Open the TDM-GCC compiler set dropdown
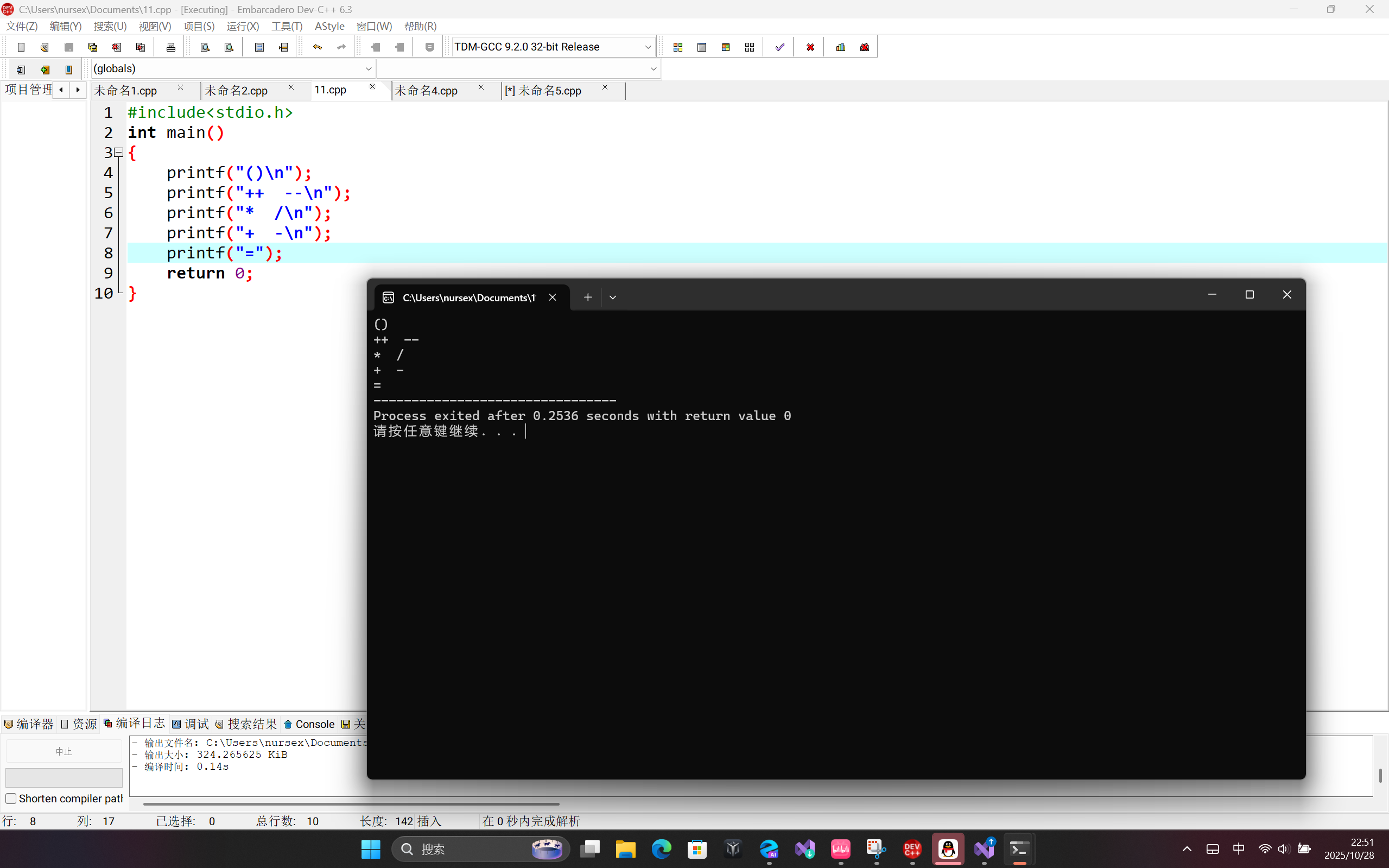This screenshot has width=1389, height=868. [x=648, y=47]
